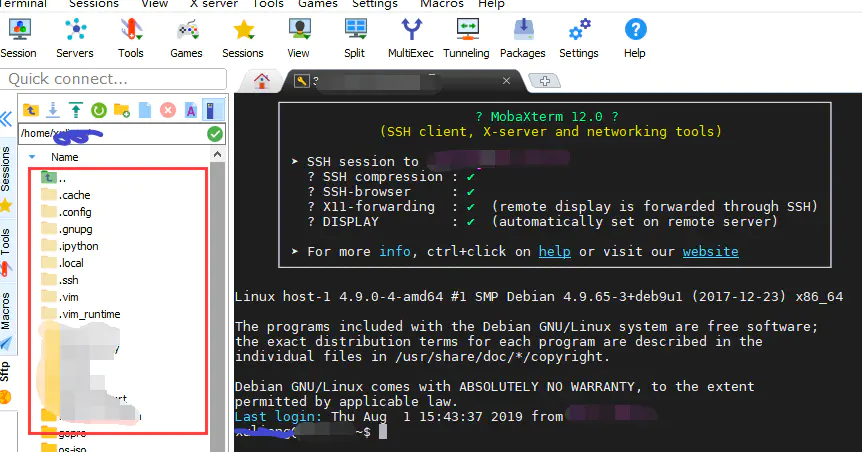The height and width of the screenshot is (452, 862).
Task: Click the 'info' text in terminal banner
Action: coord(395,252)
